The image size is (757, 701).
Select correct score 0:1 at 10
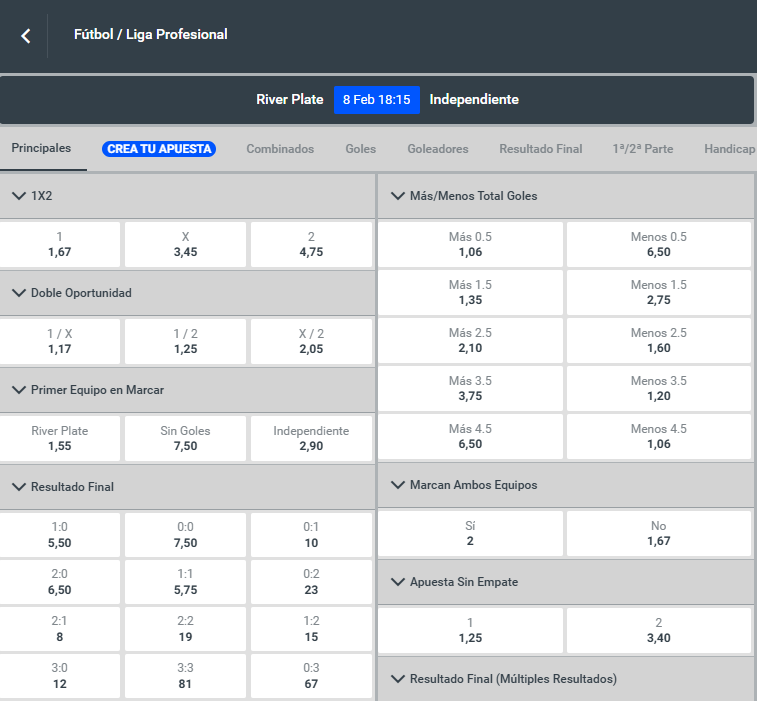point(311,535)
